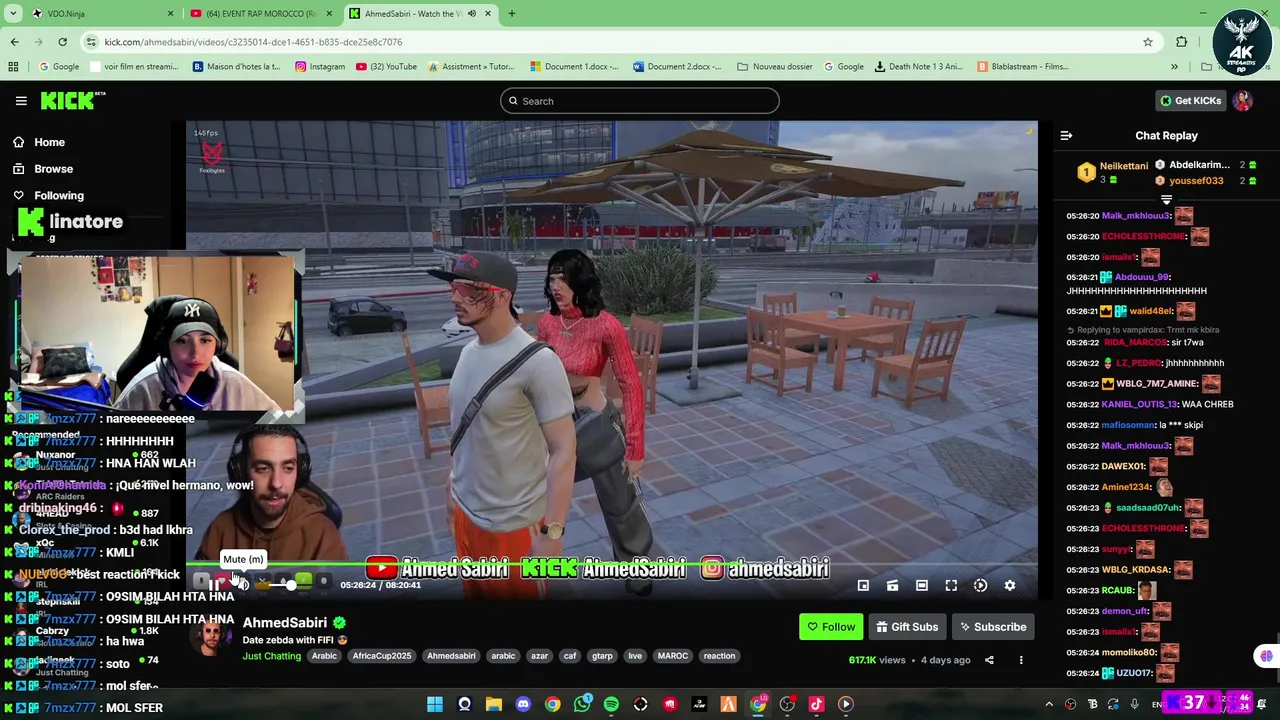1280x720 pixels.
Task: Click RIDA_NARCOS chat username
Action: click(x=1135, y=342)
